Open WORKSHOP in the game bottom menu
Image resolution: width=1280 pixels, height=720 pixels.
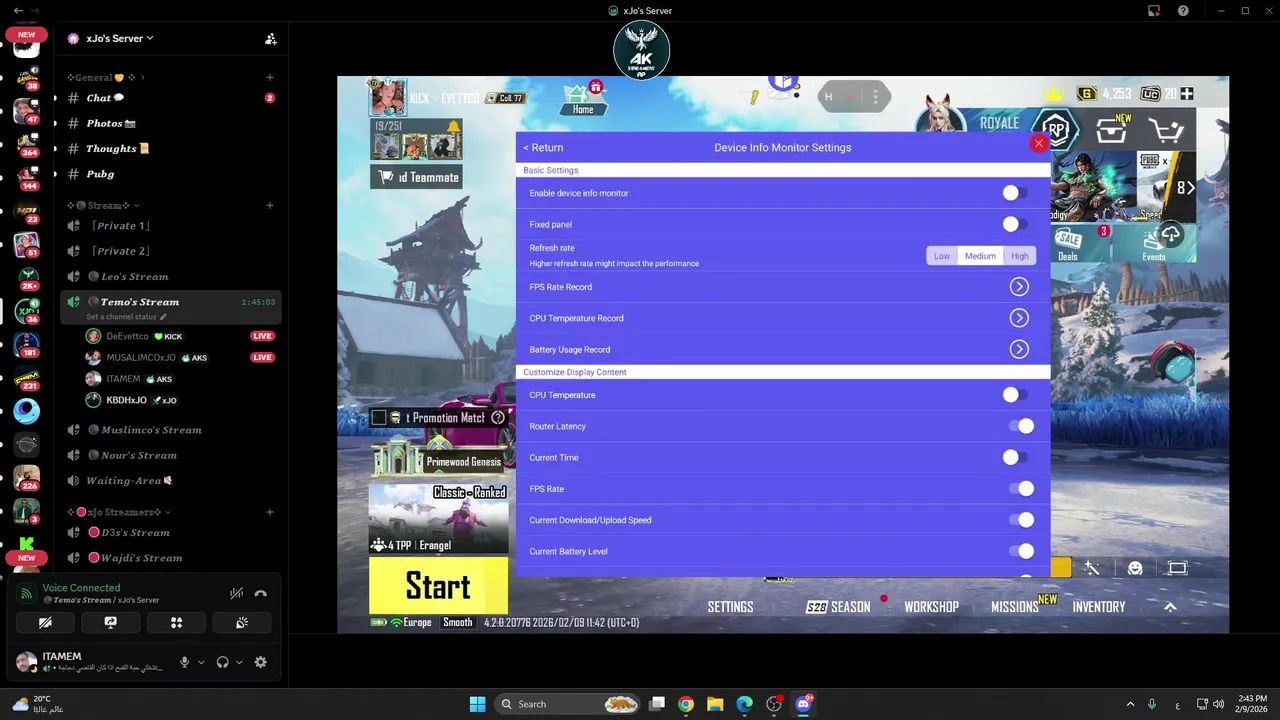point(931,607)
